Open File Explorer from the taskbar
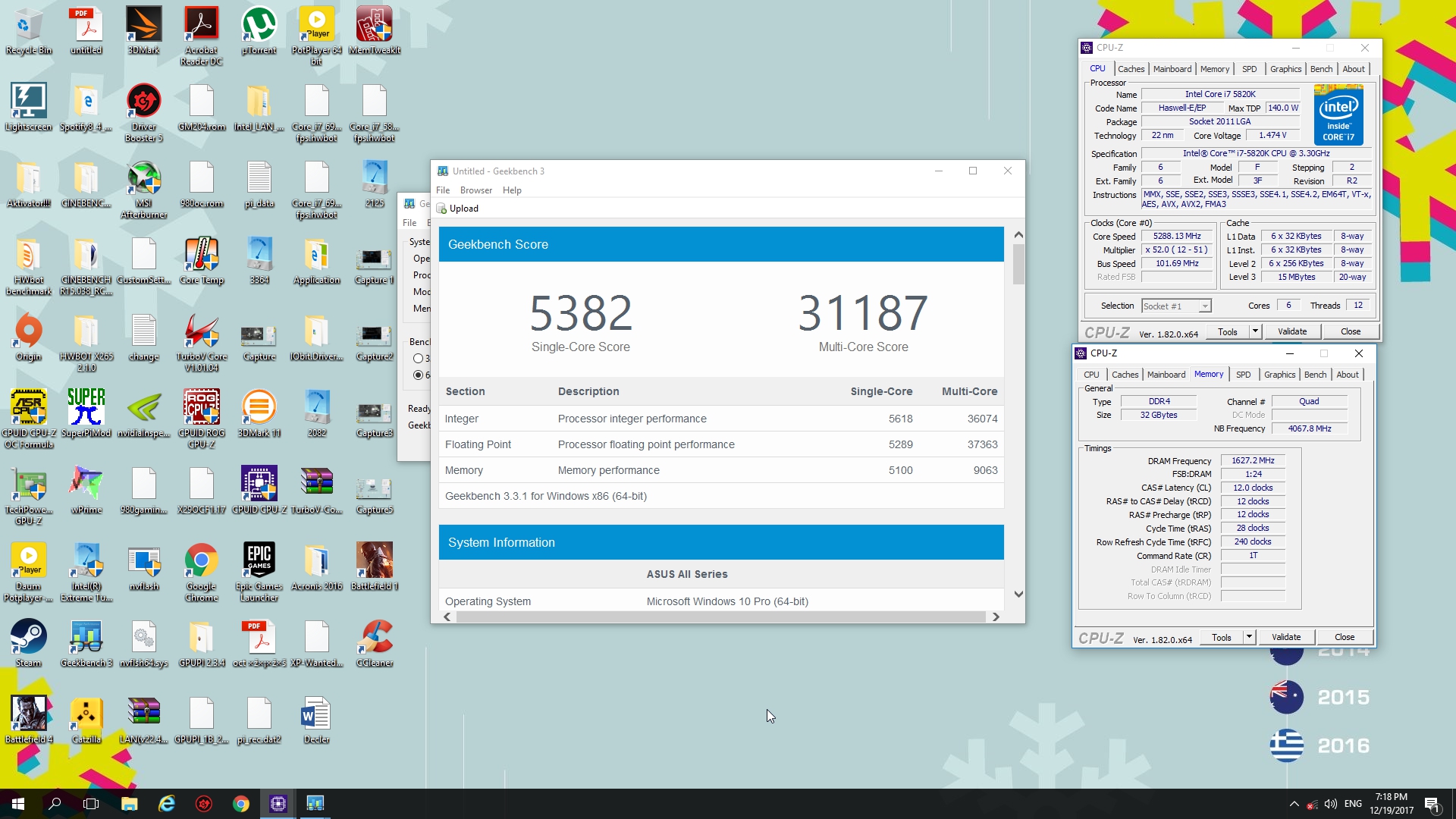This screenshot has height=819, width=1456. 129,804
